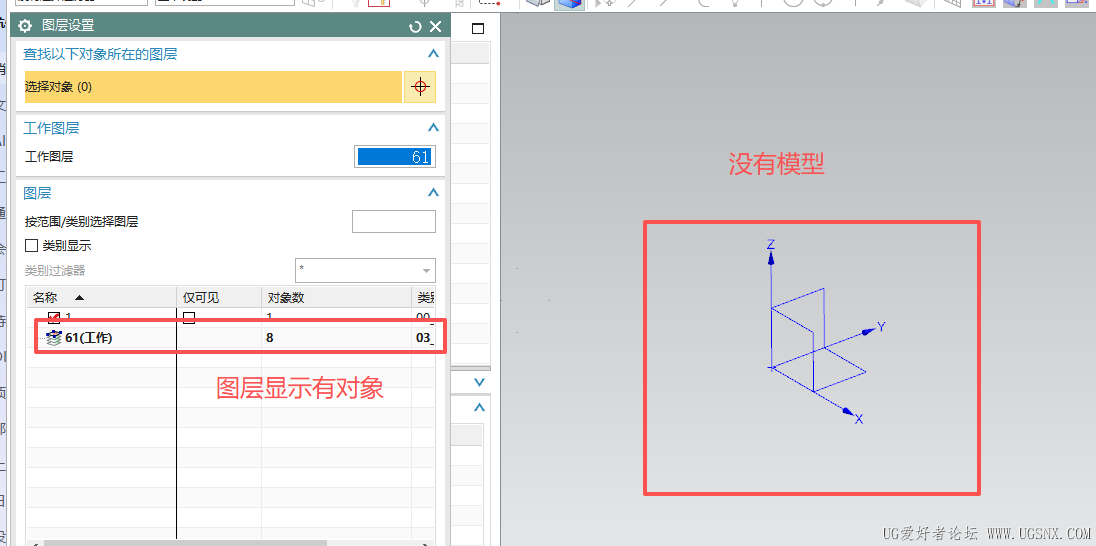Close the 图层设置 dialog
Image resolution: width=1096 pixels, height=546 pixels.
[x=435, y=27]
